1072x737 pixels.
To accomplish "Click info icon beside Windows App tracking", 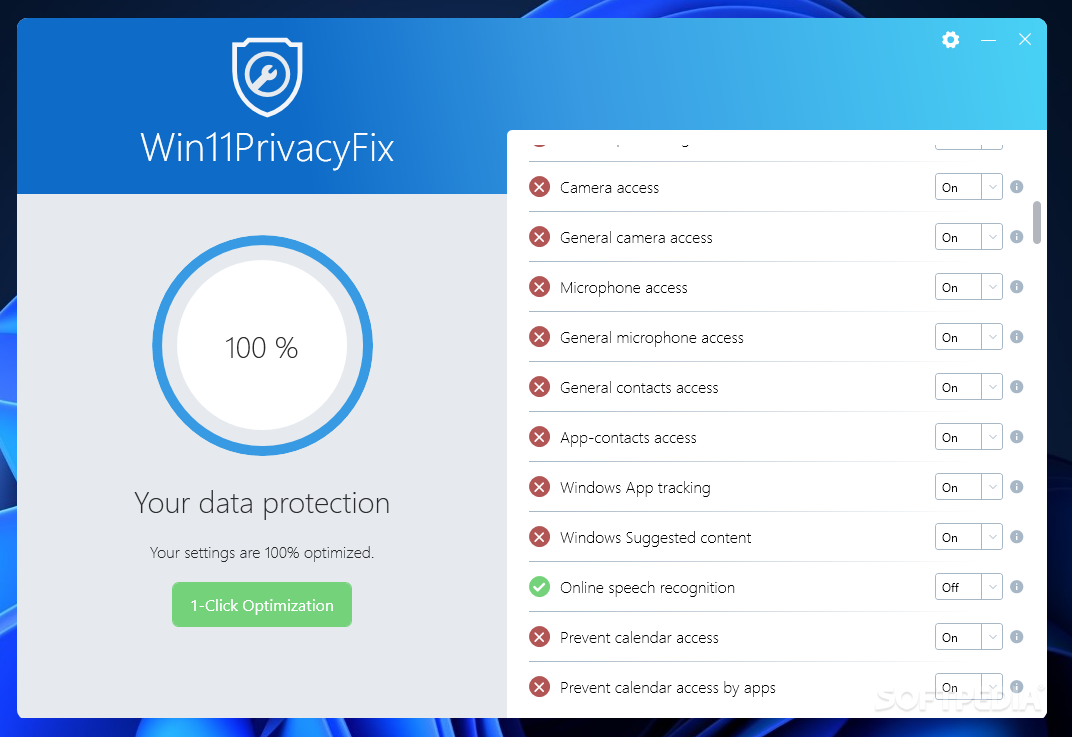I will point(1017,487).
